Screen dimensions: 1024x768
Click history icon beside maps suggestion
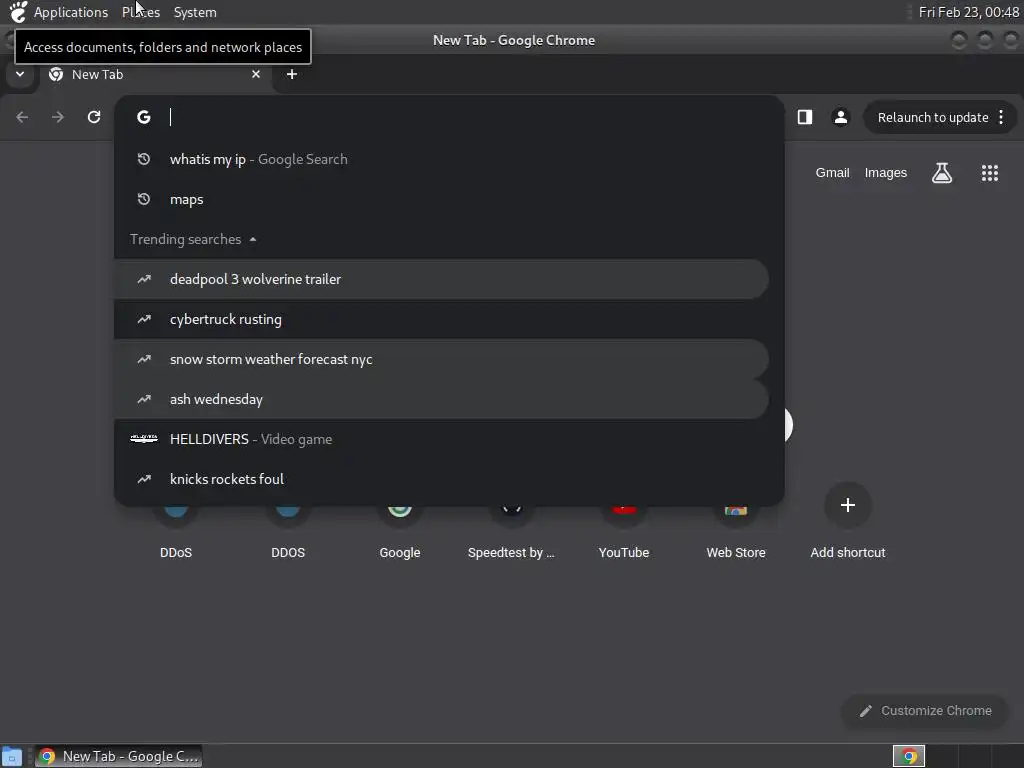(x=144, y=199)
